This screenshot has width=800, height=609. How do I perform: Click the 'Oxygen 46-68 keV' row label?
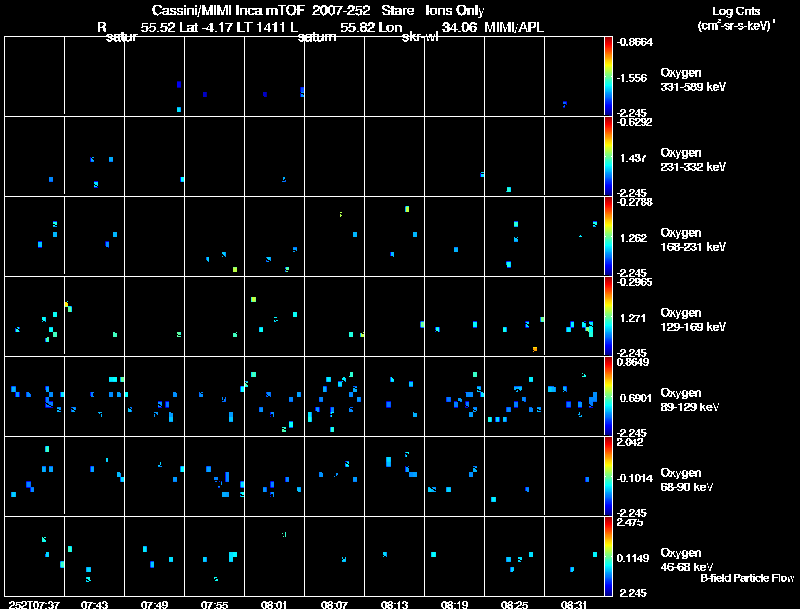(x=687, y=560)
